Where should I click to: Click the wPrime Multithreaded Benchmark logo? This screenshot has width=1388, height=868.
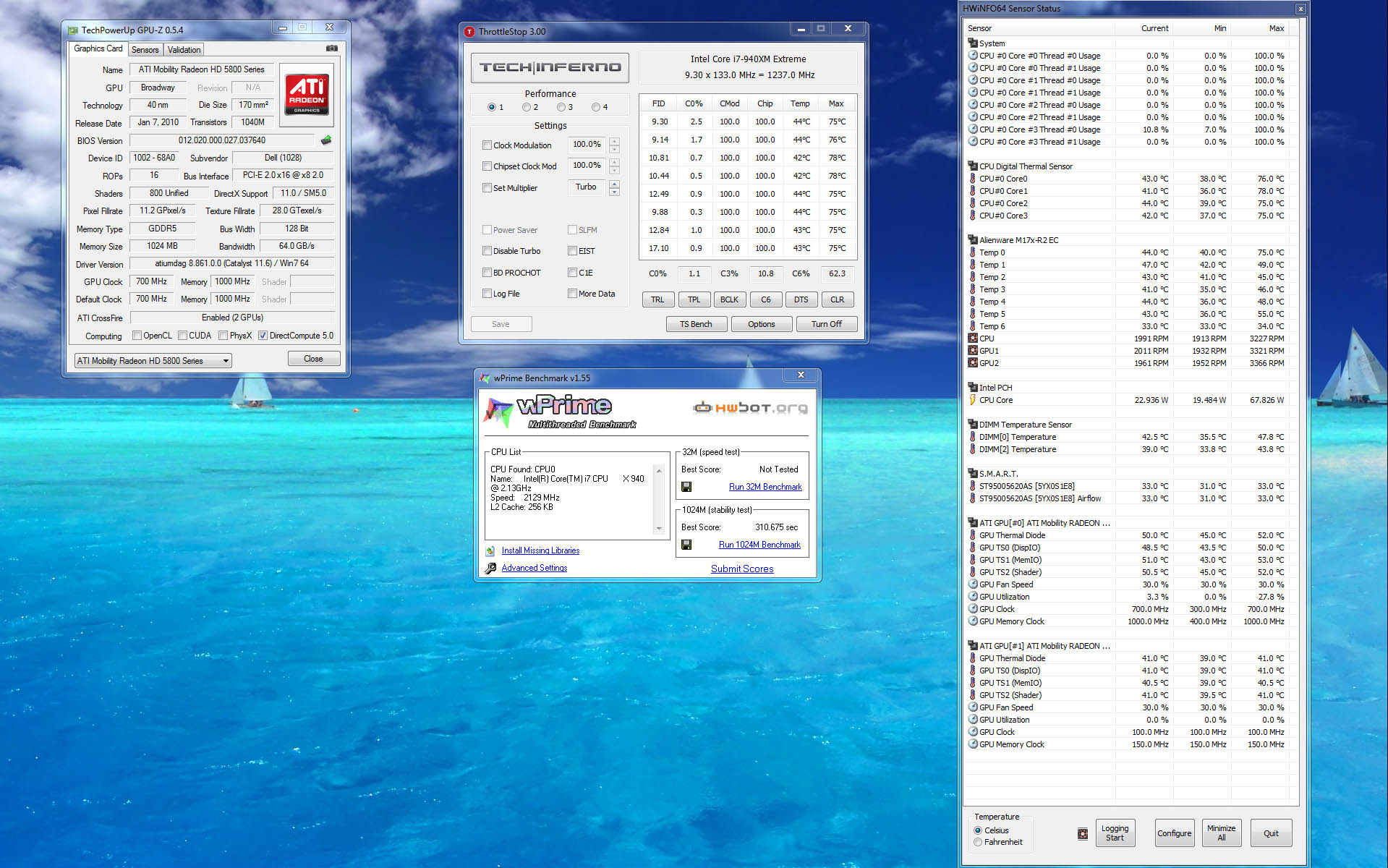(561, 412)
